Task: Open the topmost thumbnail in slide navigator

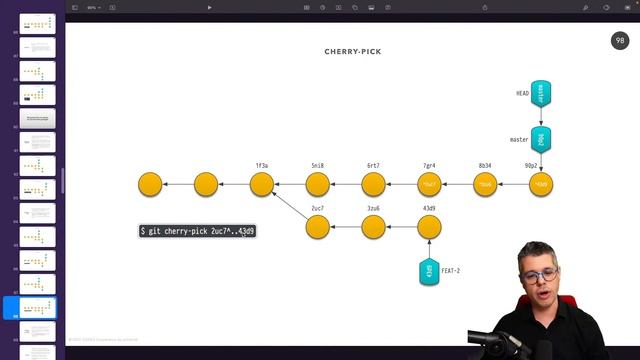Action: (38, 24)
